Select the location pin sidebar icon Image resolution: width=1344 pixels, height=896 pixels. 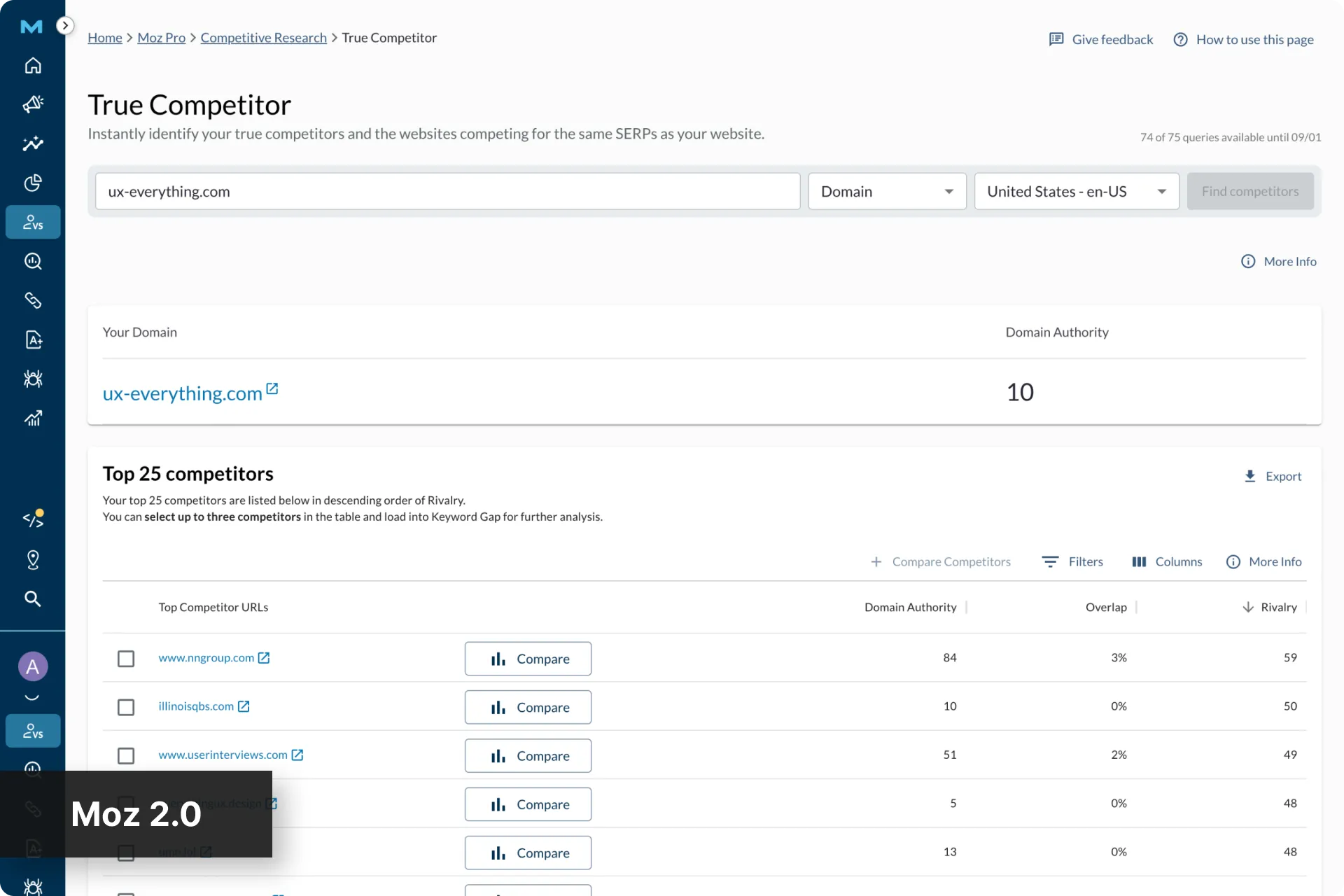pos(33,559)
